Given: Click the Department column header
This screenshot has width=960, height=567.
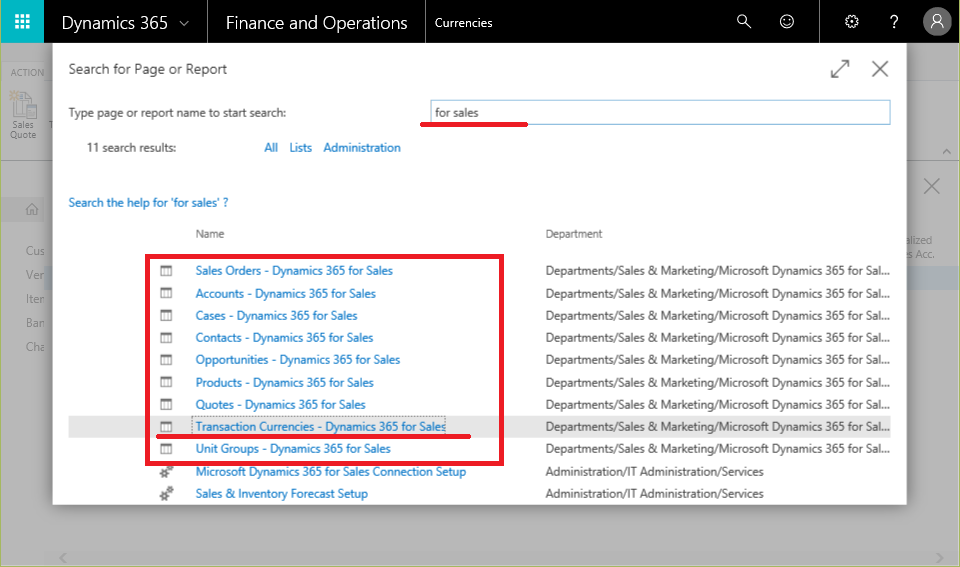Looking at the screenshot, I should [x=574, y=234].
